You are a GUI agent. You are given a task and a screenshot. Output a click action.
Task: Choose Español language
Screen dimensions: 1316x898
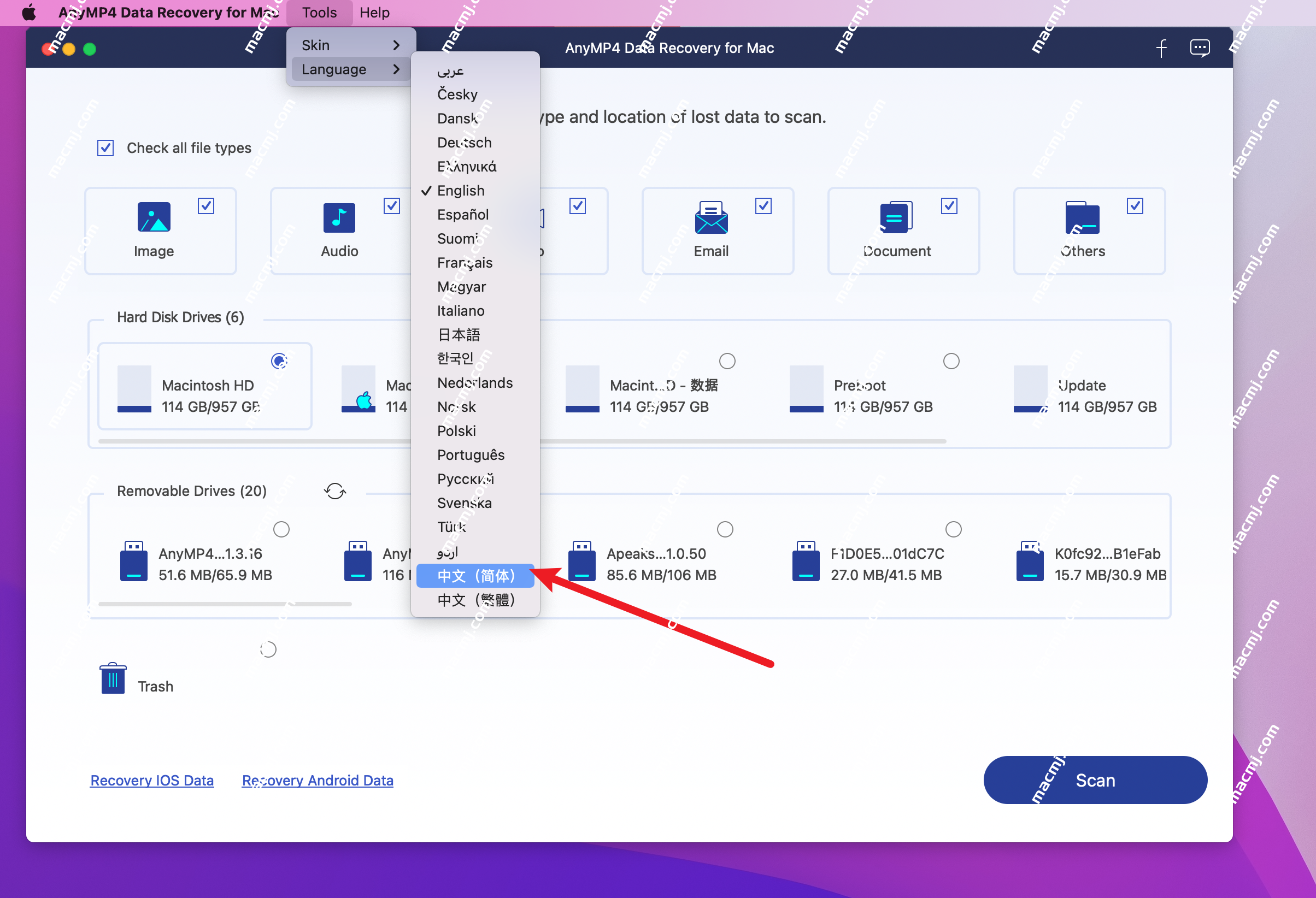pyautogui.click(x=475, y=215)
